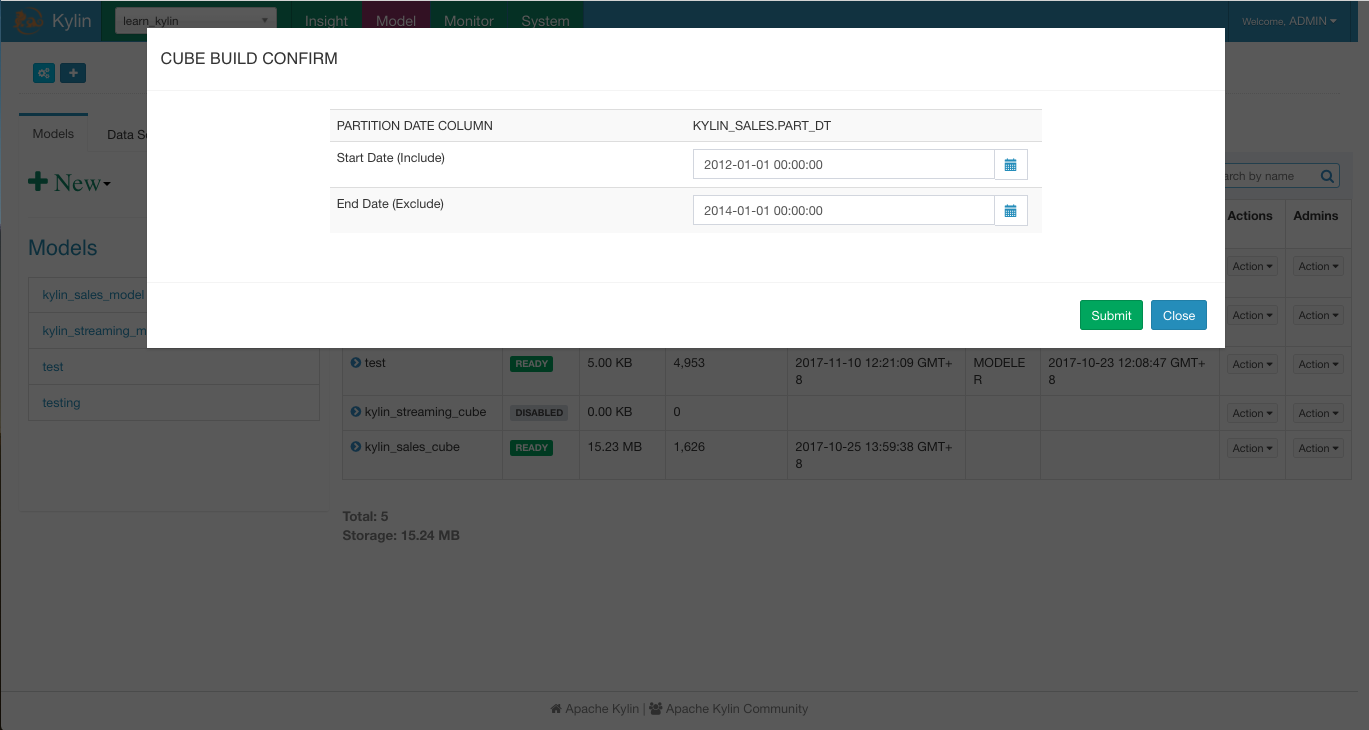Open calendar picker for Start Date
The image size is (1369, 730).
click(1011, 165)
